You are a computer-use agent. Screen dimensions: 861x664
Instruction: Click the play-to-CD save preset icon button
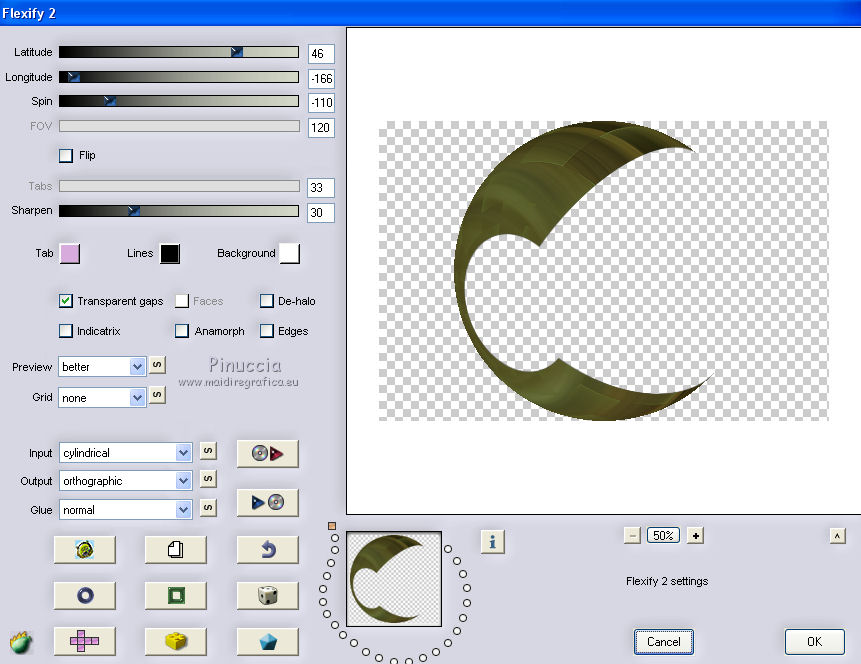[267, 503]
